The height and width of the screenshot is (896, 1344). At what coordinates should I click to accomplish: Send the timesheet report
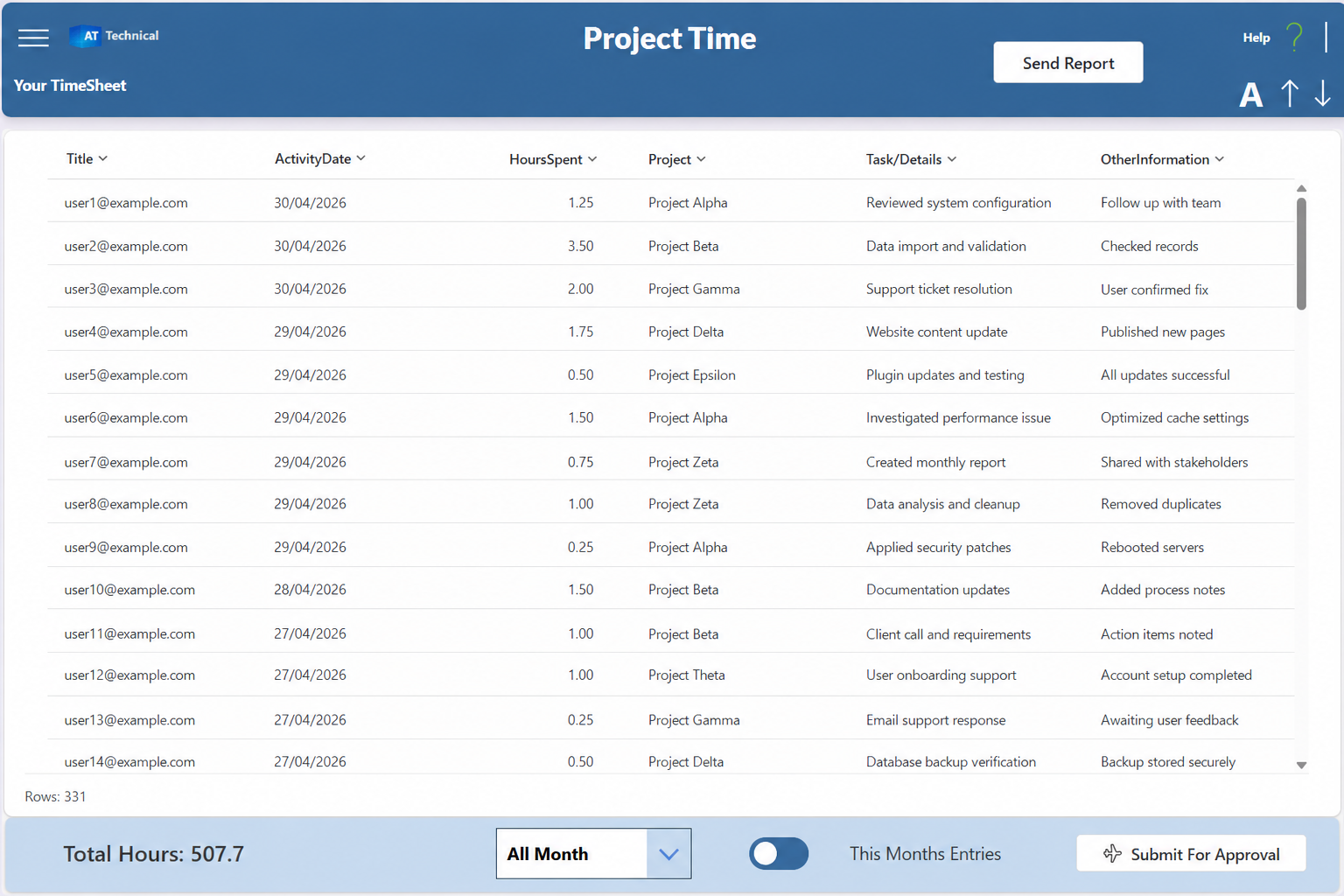pyautogui.click(x=1067, y=63)
